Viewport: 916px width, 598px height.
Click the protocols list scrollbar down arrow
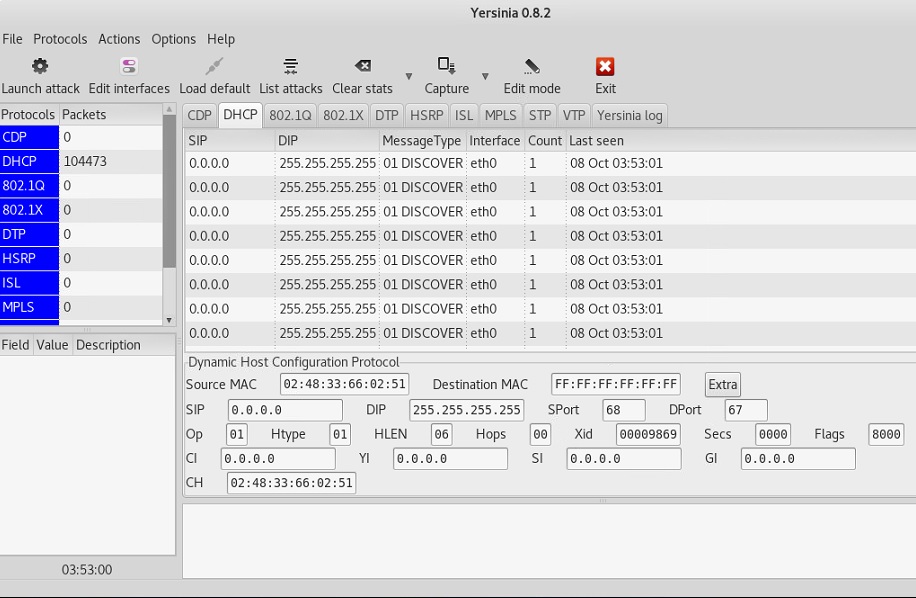pyautogui.click(x=169, y=318)
